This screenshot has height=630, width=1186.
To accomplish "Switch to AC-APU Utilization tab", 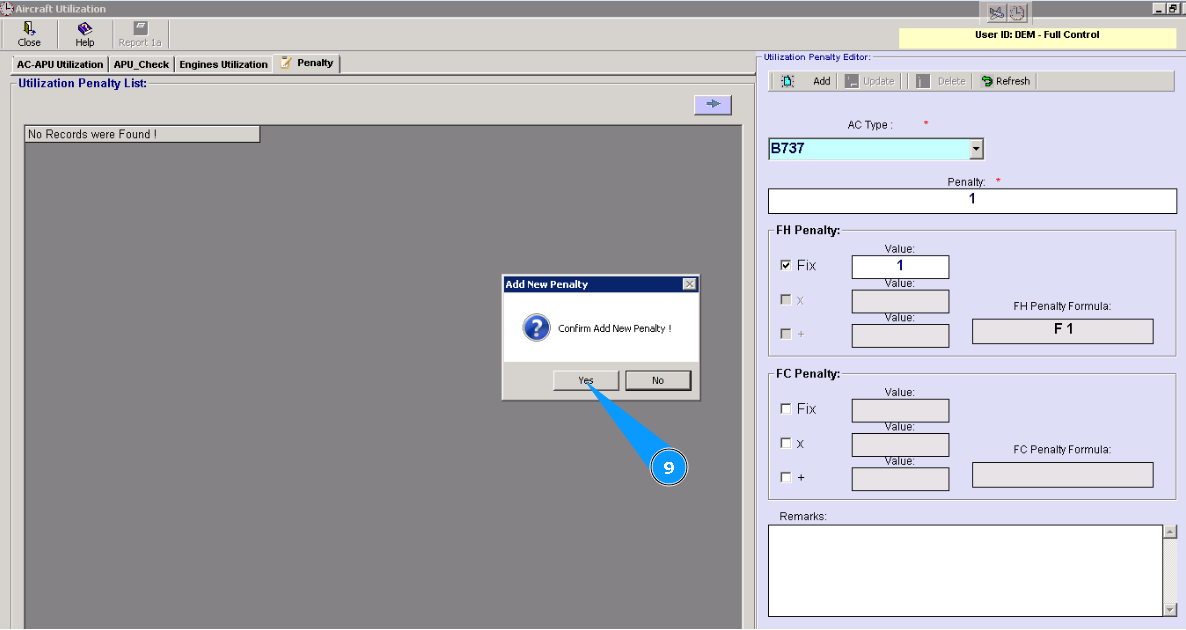I will click(x=60, y=64).
